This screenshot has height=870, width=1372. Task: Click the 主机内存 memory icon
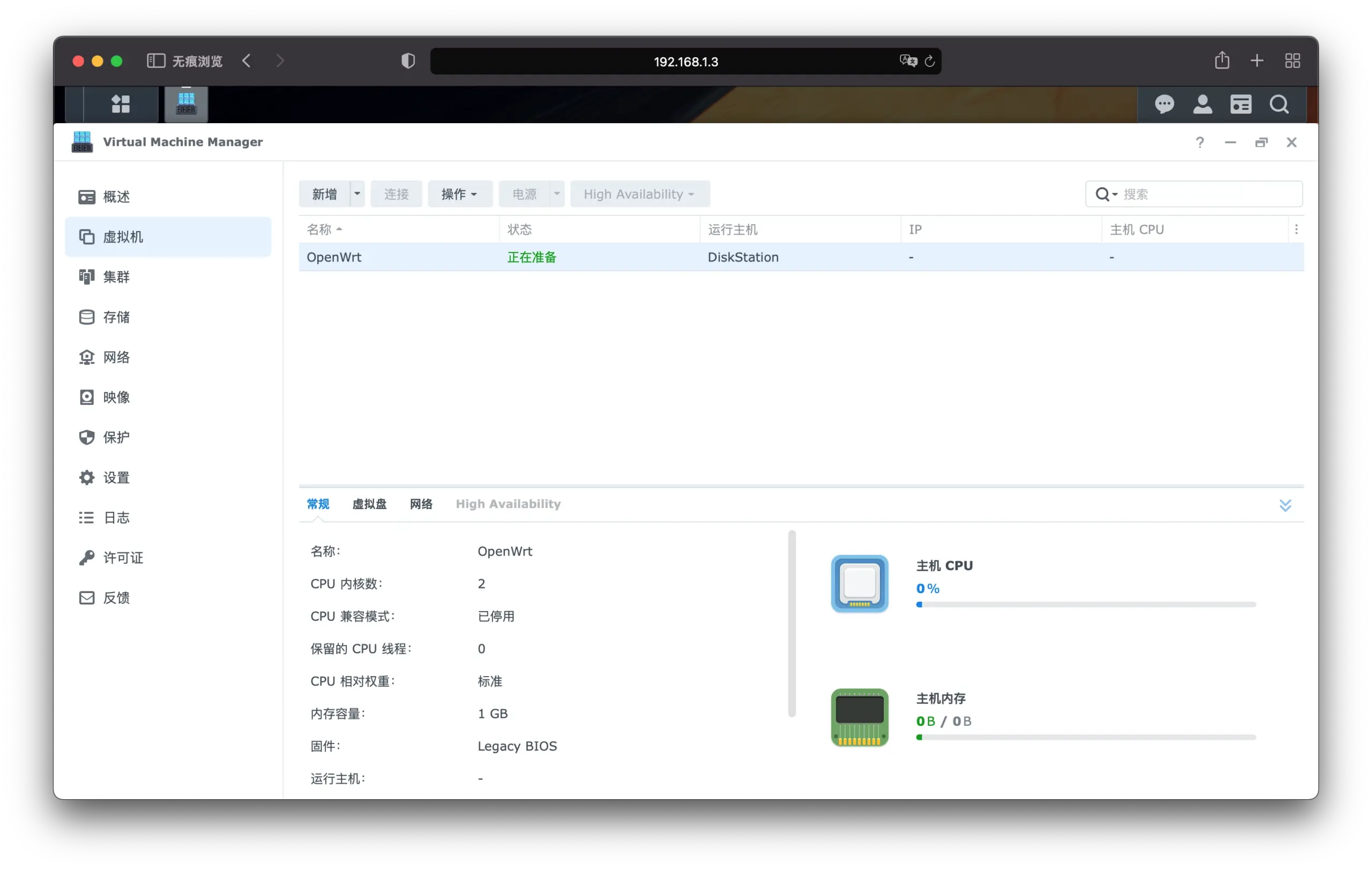[859, 717]
